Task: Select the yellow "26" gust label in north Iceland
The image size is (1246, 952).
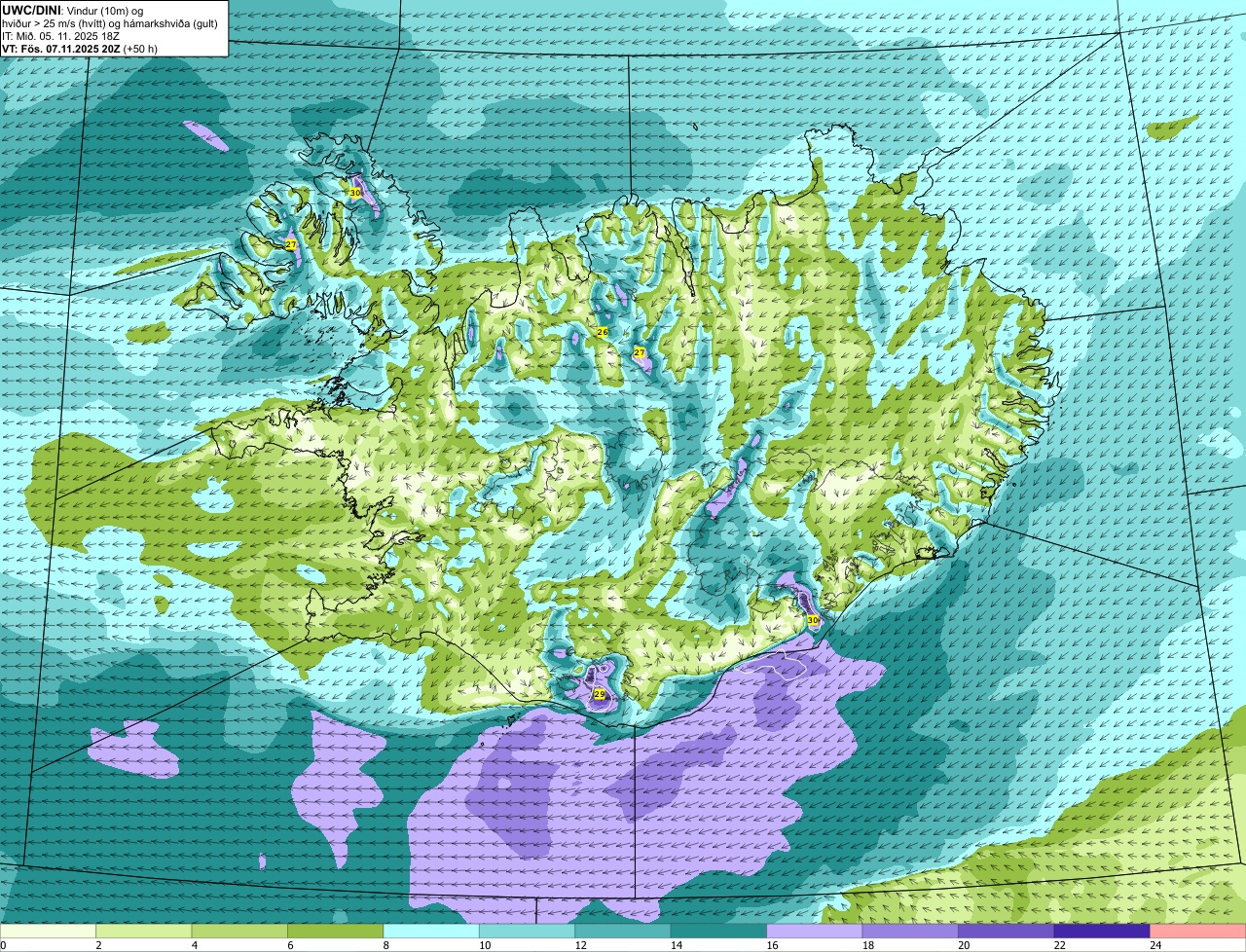Action: tap(603, 332)
